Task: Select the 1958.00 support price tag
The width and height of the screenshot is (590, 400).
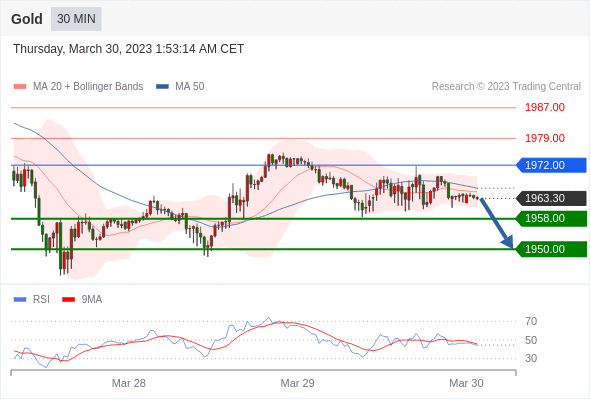Action: [x=550, y=219]
